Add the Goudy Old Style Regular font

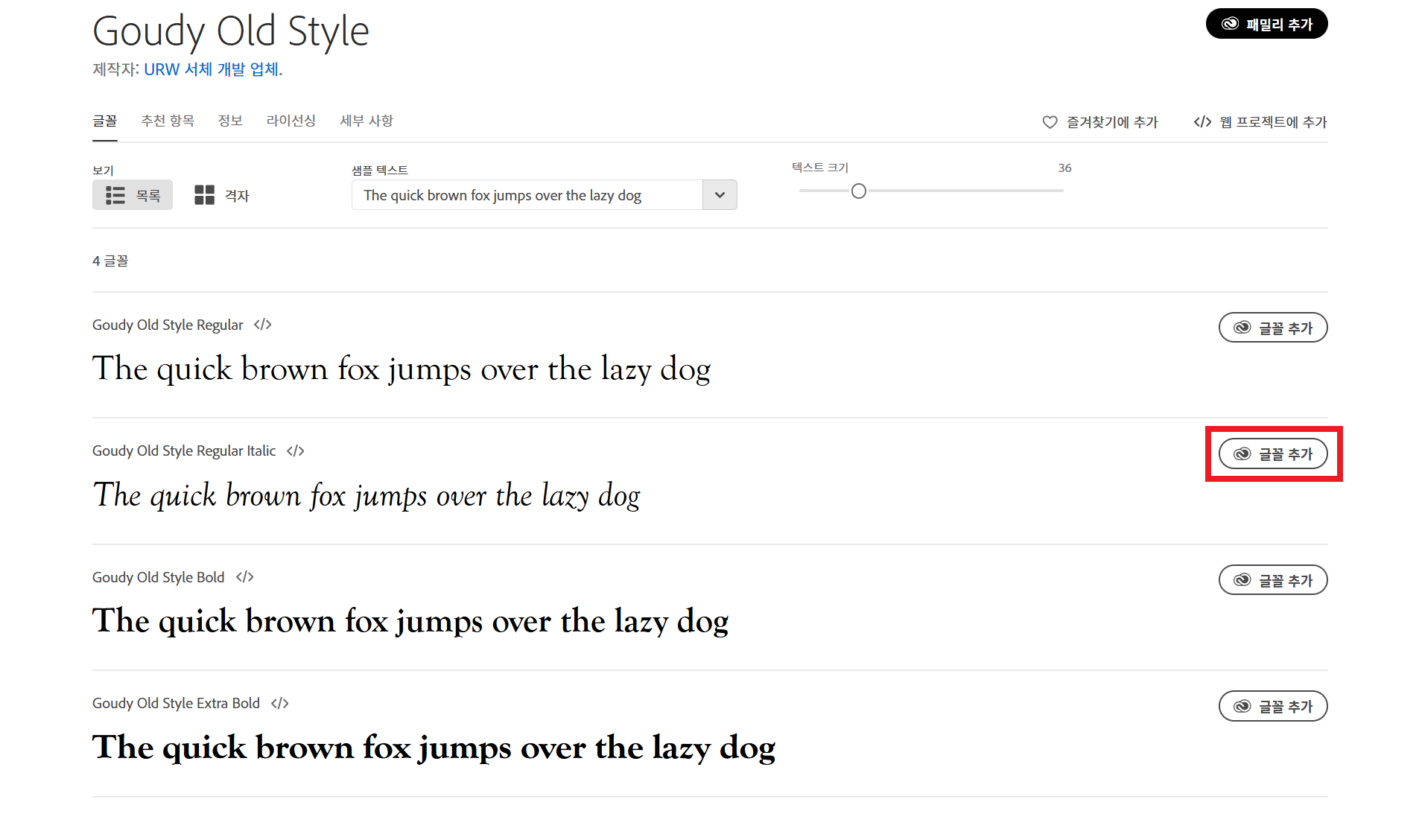1273,328
